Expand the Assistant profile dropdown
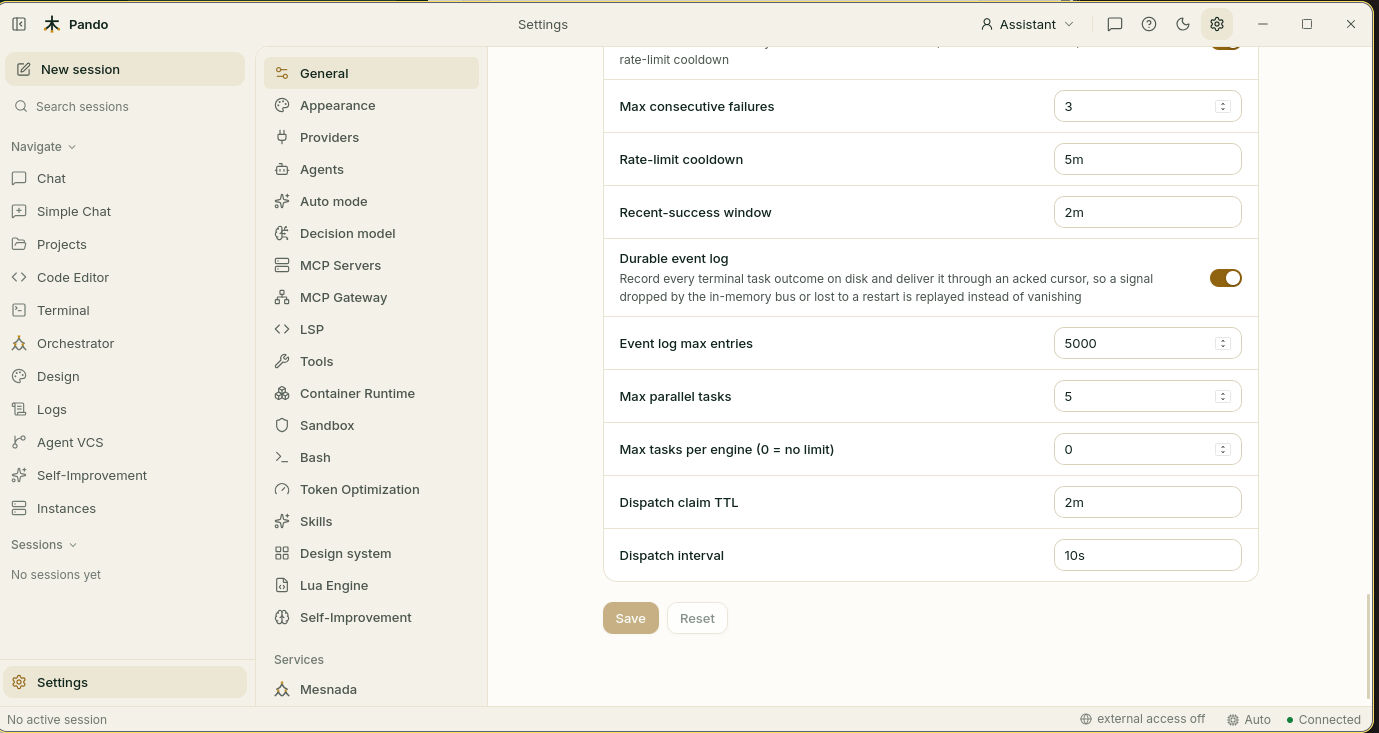The image size is (1379, 733). (x=1028, y=24)
